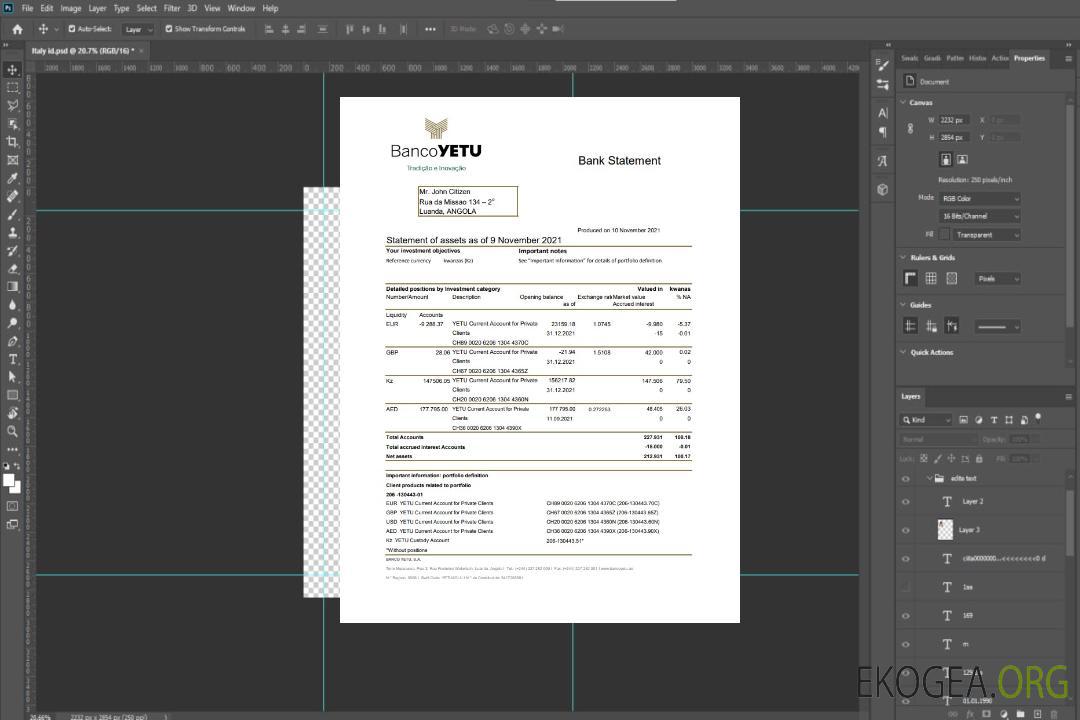Select the Crop tool
Screen dimensions: 1080x720
click(x=12, y=142)
